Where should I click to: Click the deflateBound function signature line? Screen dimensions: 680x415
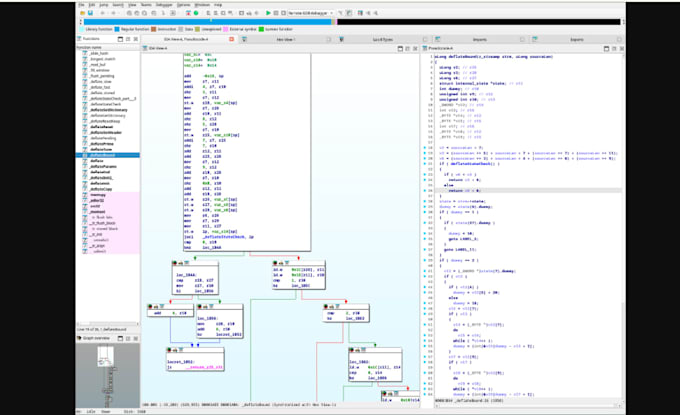click(494, 57)
